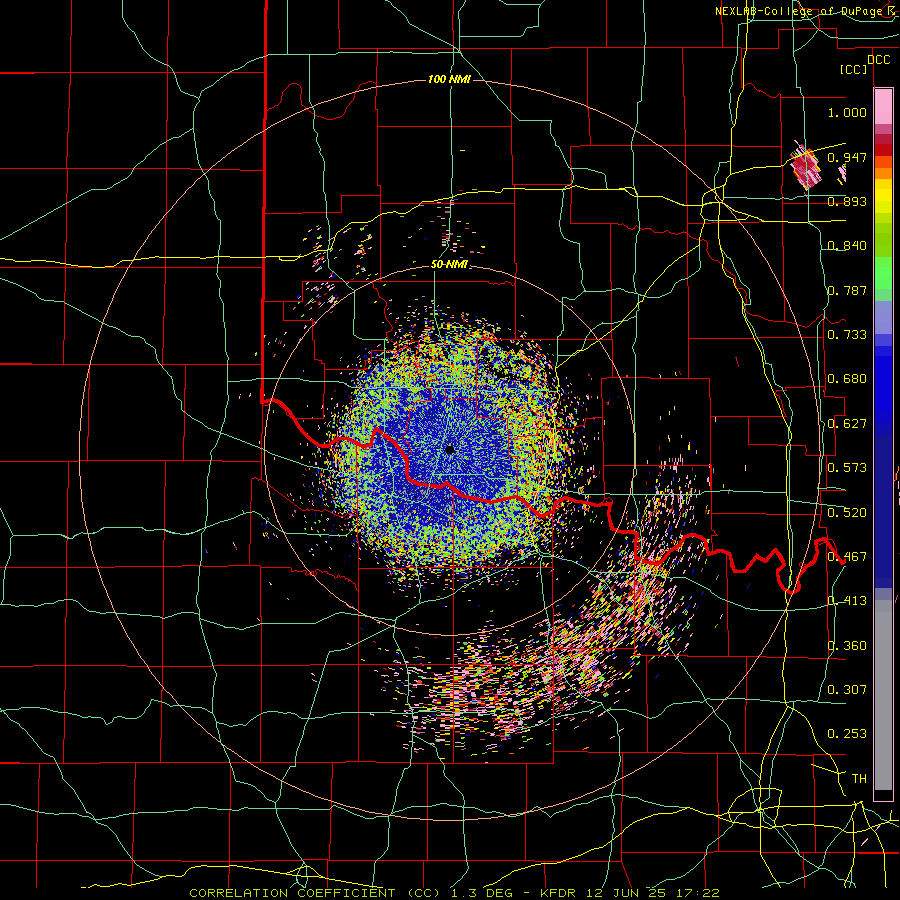Click the [CC] units label
The image size is (900, 900).
point(854,69)
